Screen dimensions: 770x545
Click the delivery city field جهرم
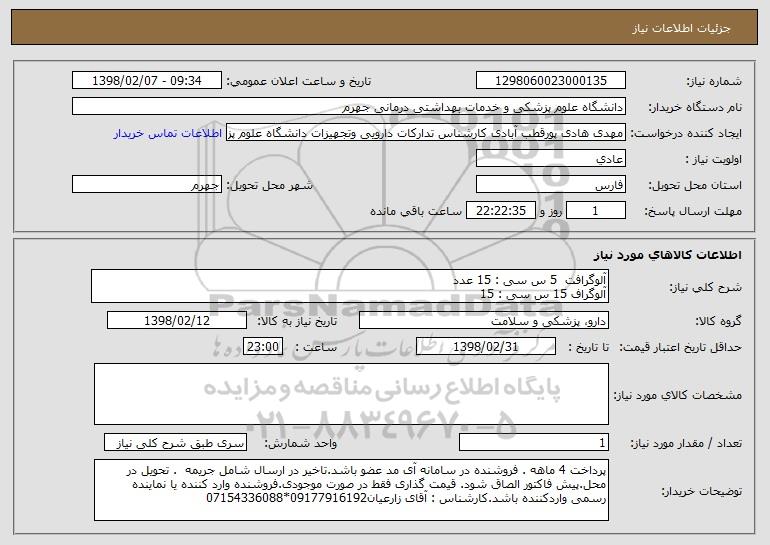click(147, 185)
